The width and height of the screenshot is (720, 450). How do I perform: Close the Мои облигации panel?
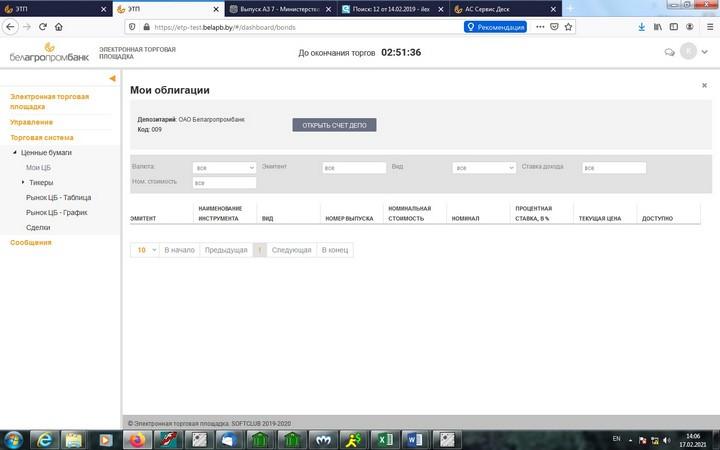[x=704, y=86]
